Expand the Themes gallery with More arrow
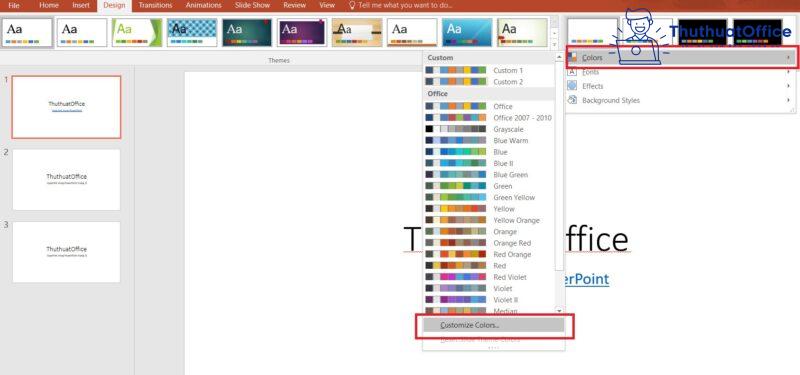The image size is (800, 375). click(555, 45)
